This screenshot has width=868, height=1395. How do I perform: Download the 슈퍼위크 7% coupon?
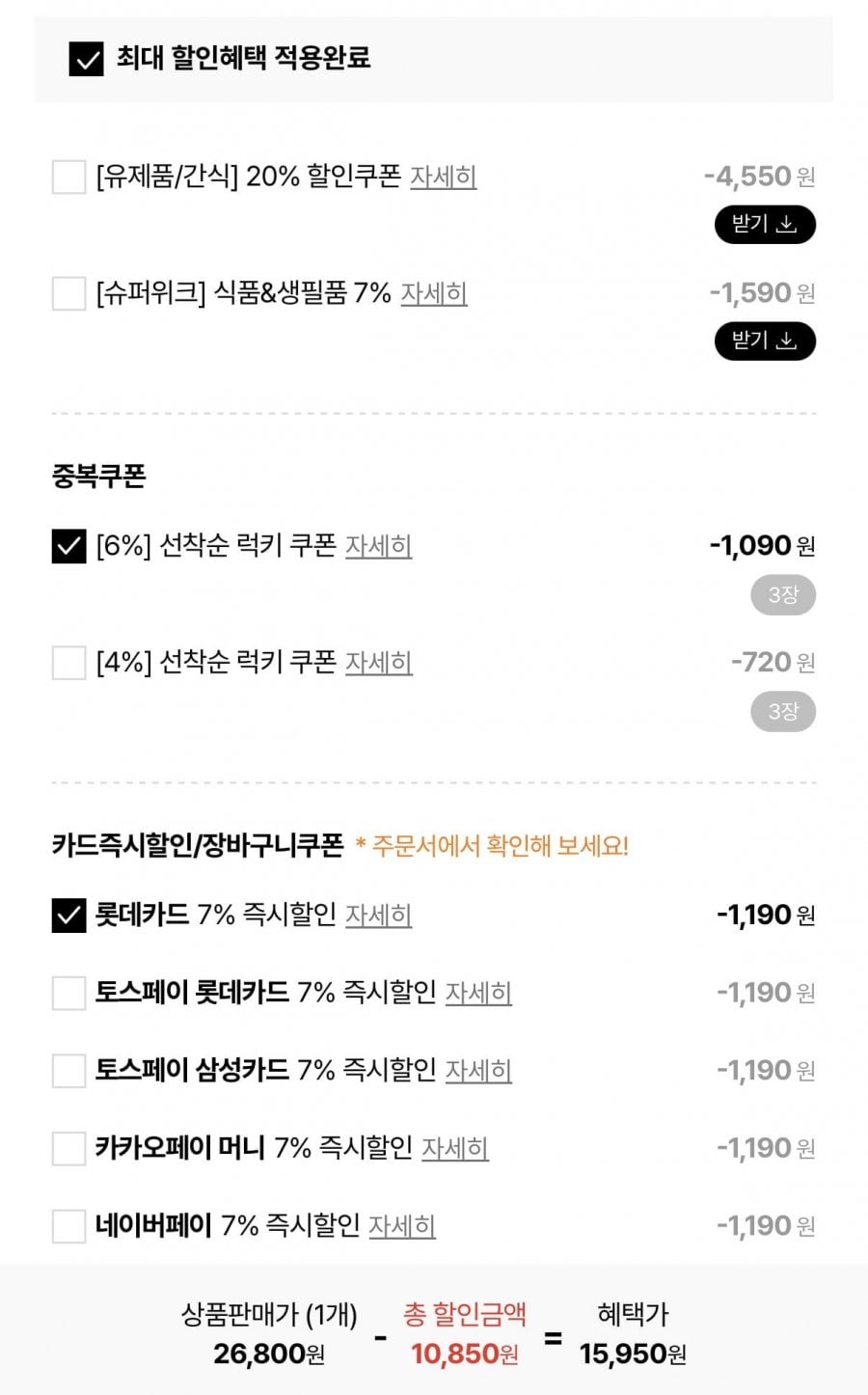[x=765, y=342]
